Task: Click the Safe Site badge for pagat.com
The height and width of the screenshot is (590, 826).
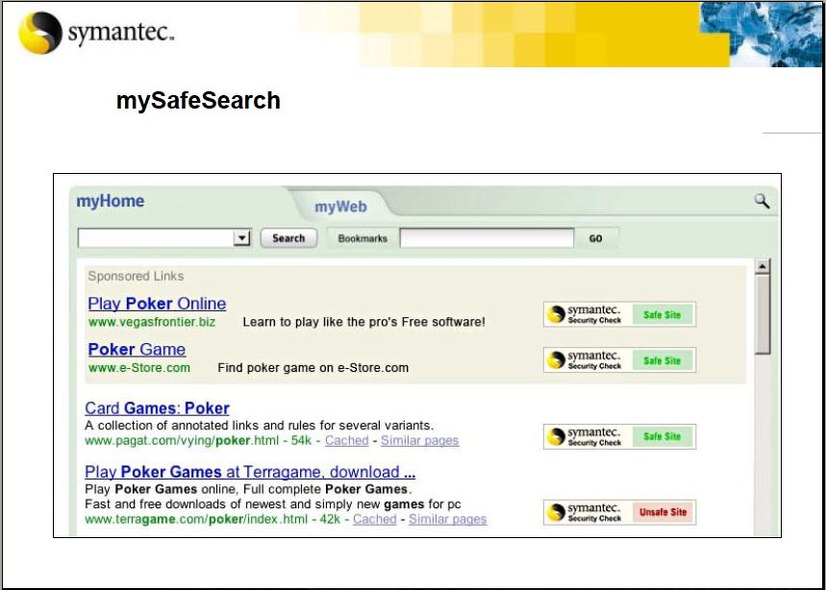Action: 663,437
